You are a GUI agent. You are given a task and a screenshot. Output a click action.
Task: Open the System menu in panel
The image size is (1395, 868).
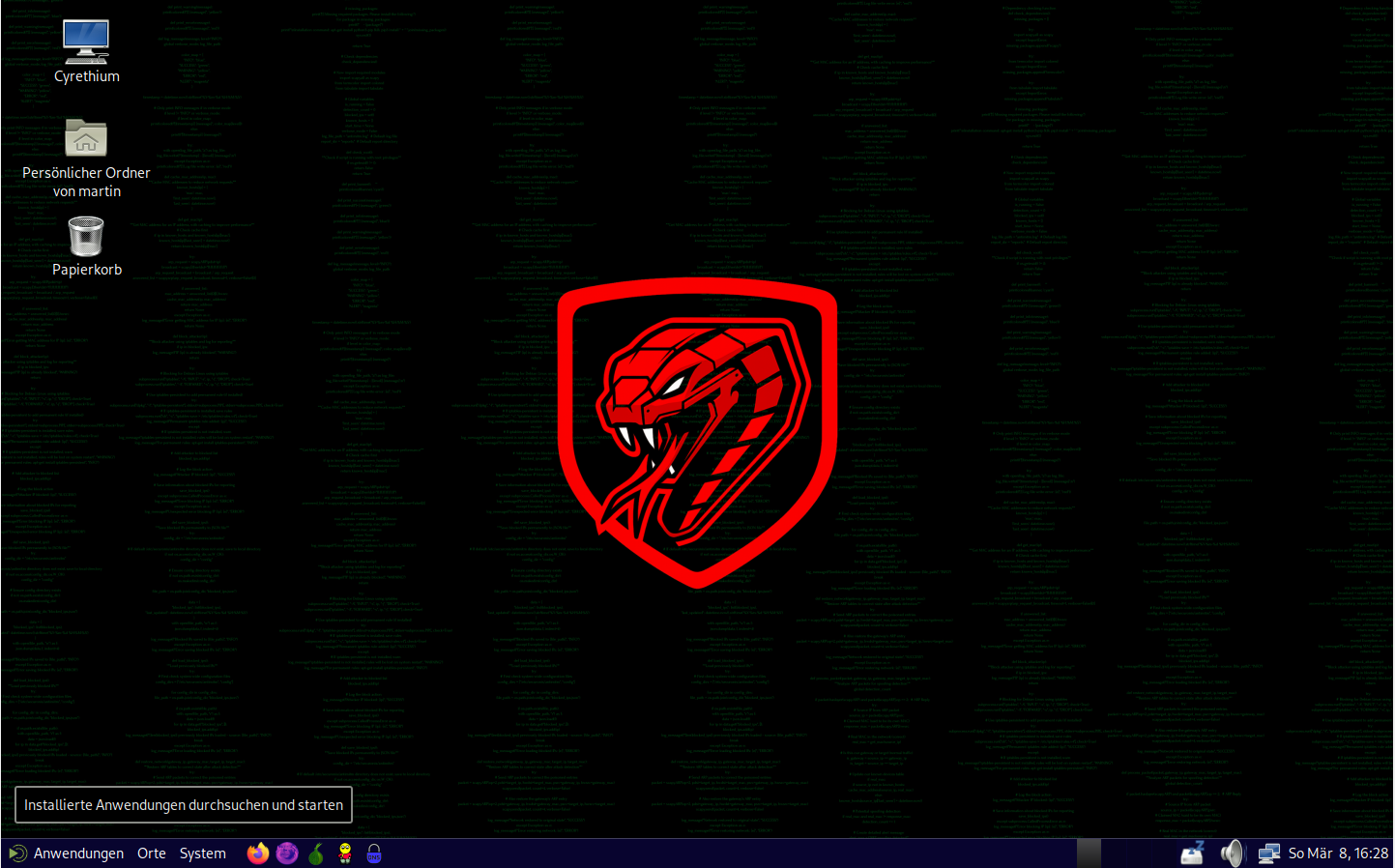[x=203, y=854]
